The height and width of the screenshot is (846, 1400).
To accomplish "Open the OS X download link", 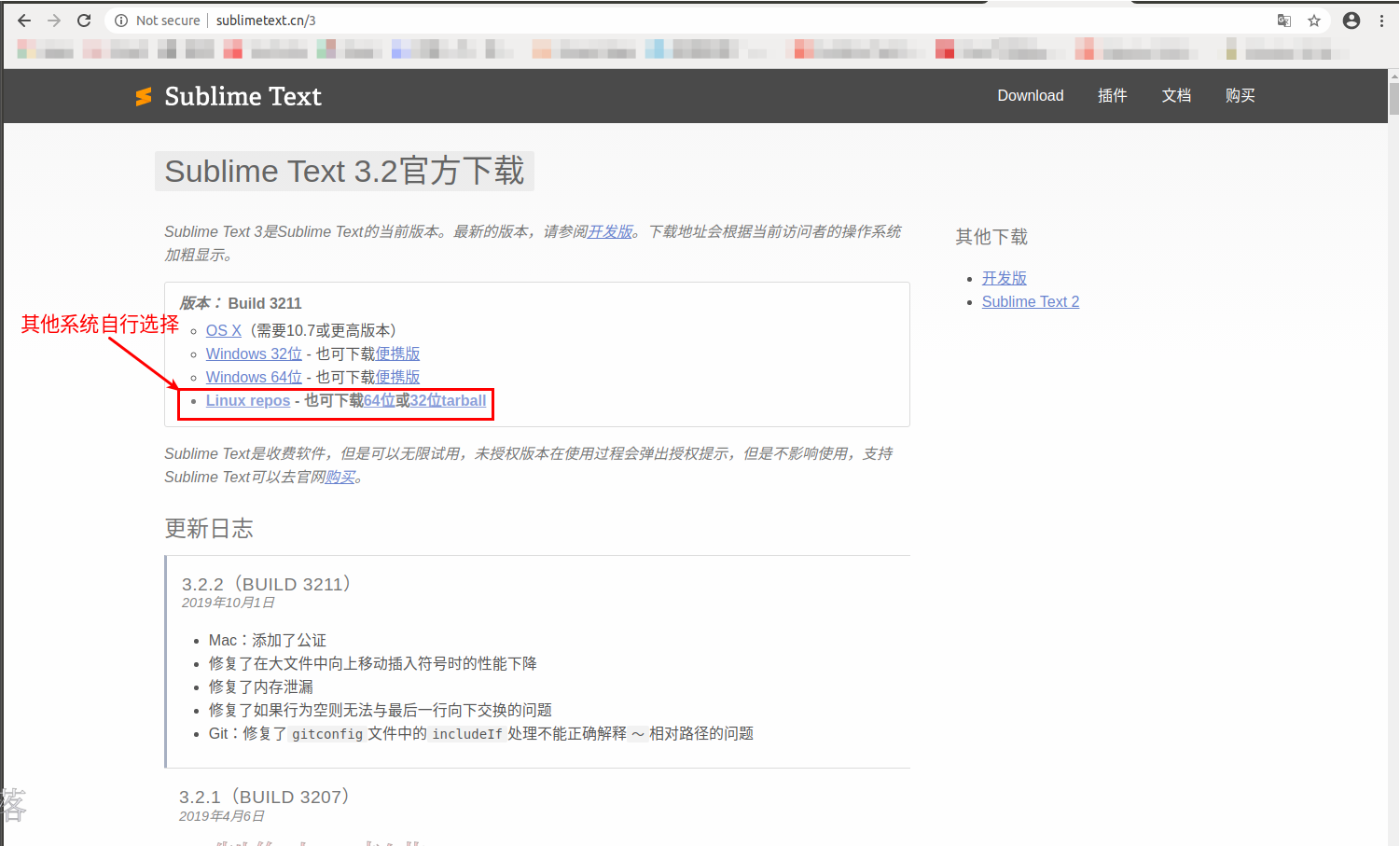I will [223, 330].
